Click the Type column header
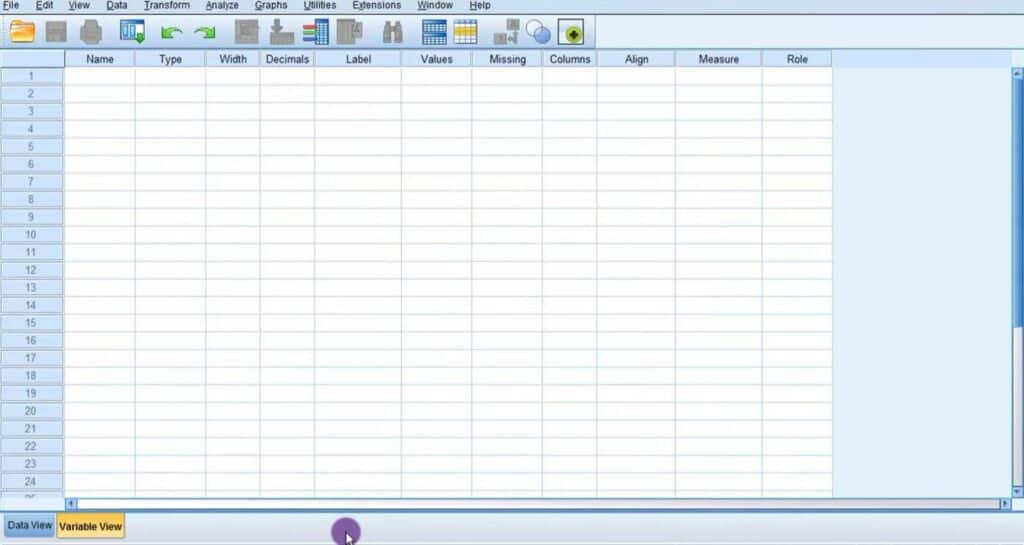The width and height of the screenshot is (1024, 545). pyautogui.click(x=170, y=59)
